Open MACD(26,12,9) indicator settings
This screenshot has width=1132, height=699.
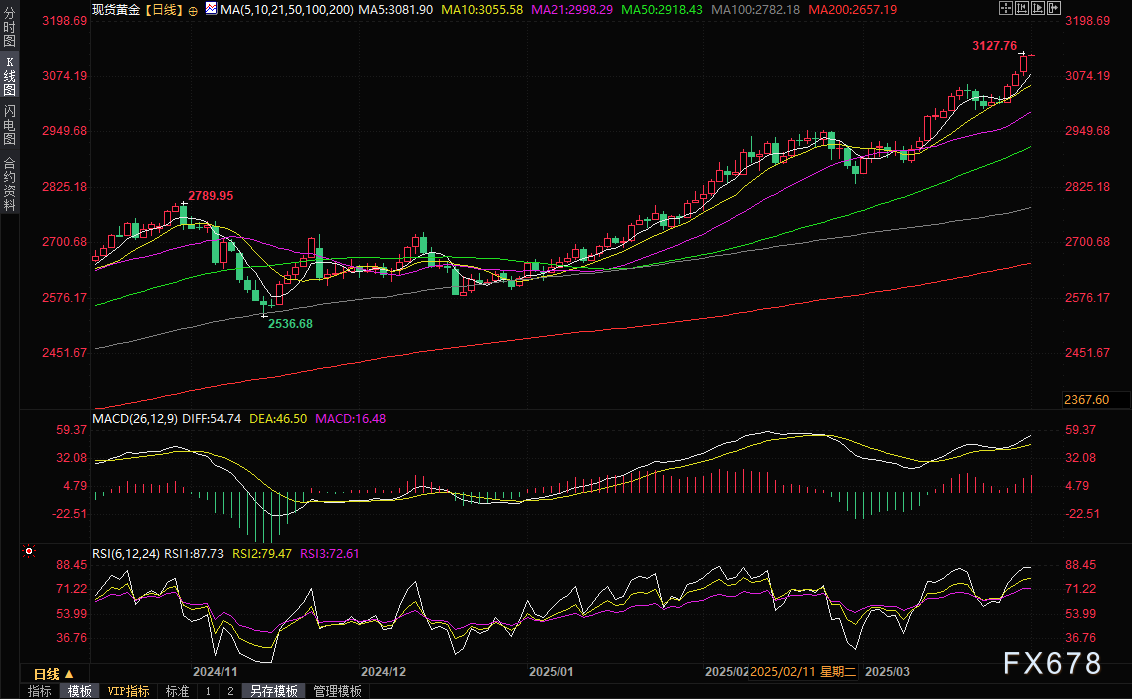pyautogui.click(x=135, y=419)
